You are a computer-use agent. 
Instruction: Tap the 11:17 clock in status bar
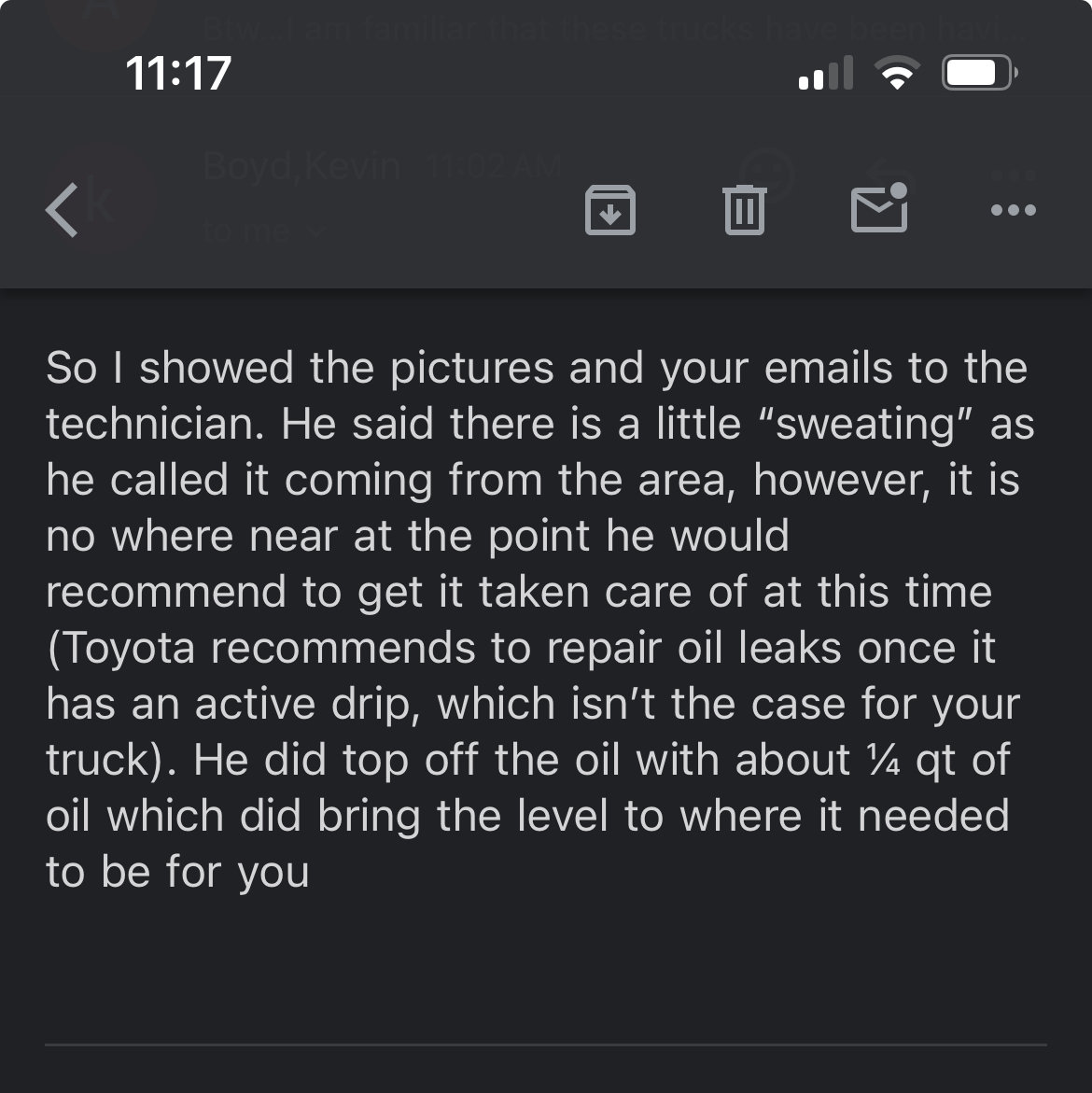[177, 73]
